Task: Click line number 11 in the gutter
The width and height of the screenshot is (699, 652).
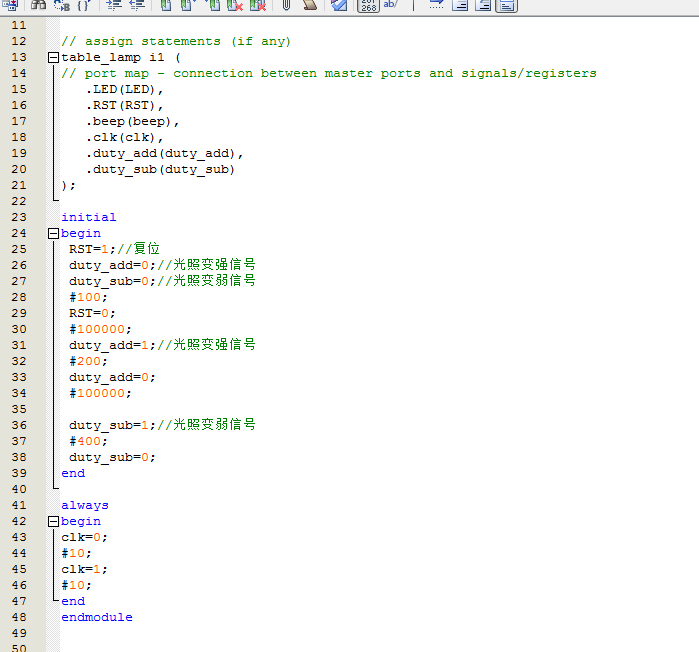Action: pyautogui.click(x=19, y=25)
